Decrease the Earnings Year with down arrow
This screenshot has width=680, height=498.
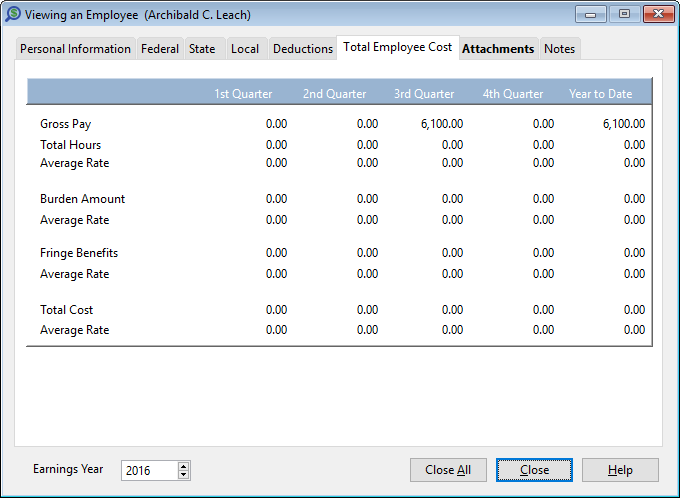point(183,475)
